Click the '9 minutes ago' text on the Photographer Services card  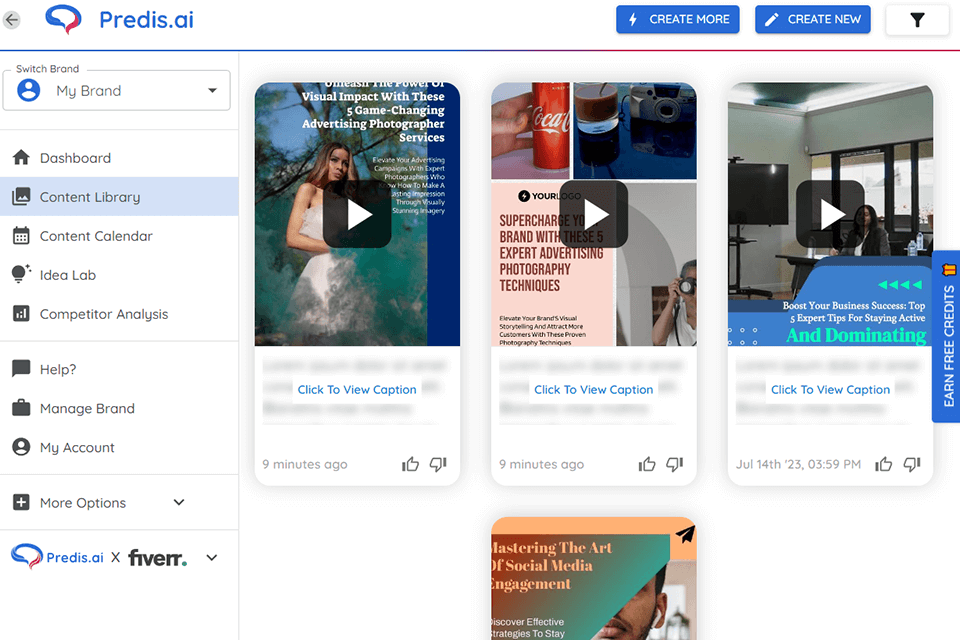click(x=304, y=464)
